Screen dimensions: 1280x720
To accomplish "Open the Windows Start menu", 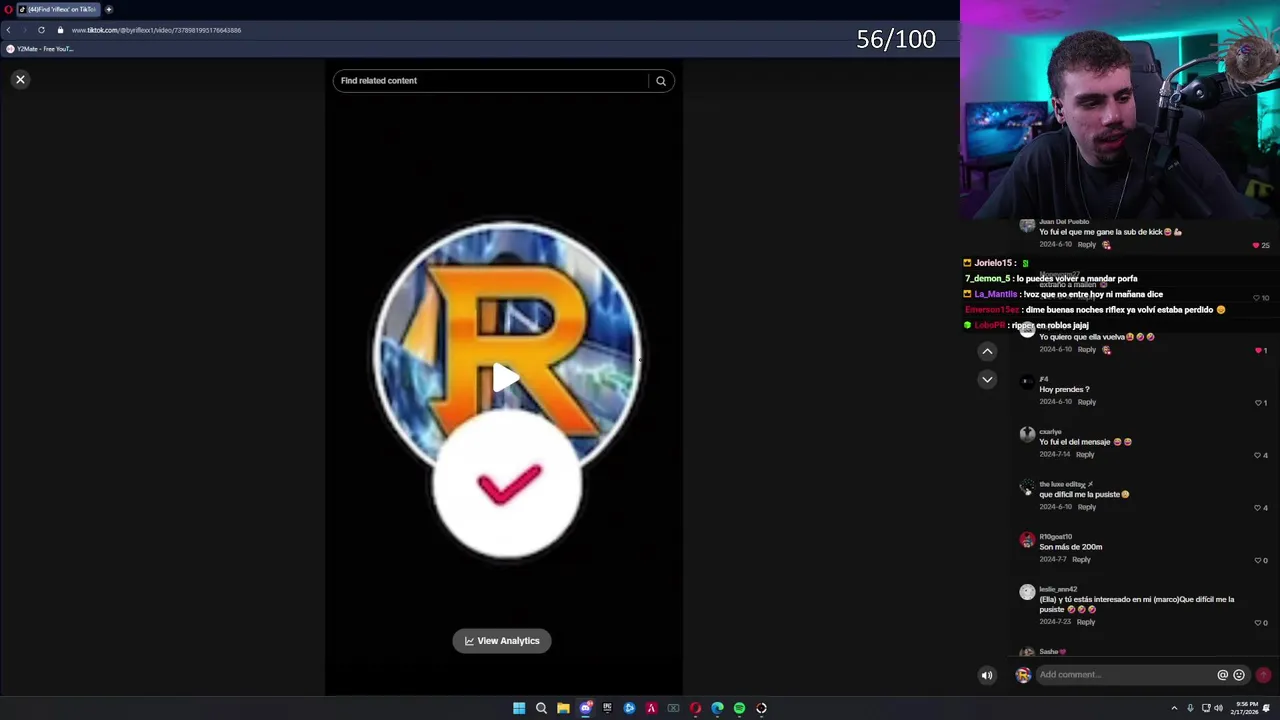I will coord(519,708).
